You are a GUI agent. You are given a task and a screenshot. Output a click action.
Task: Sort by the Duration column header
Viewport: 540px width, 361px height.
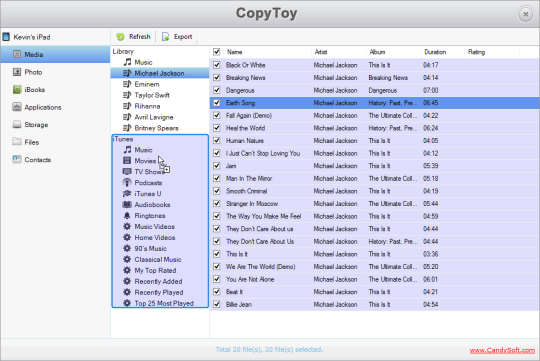[442, 52]
